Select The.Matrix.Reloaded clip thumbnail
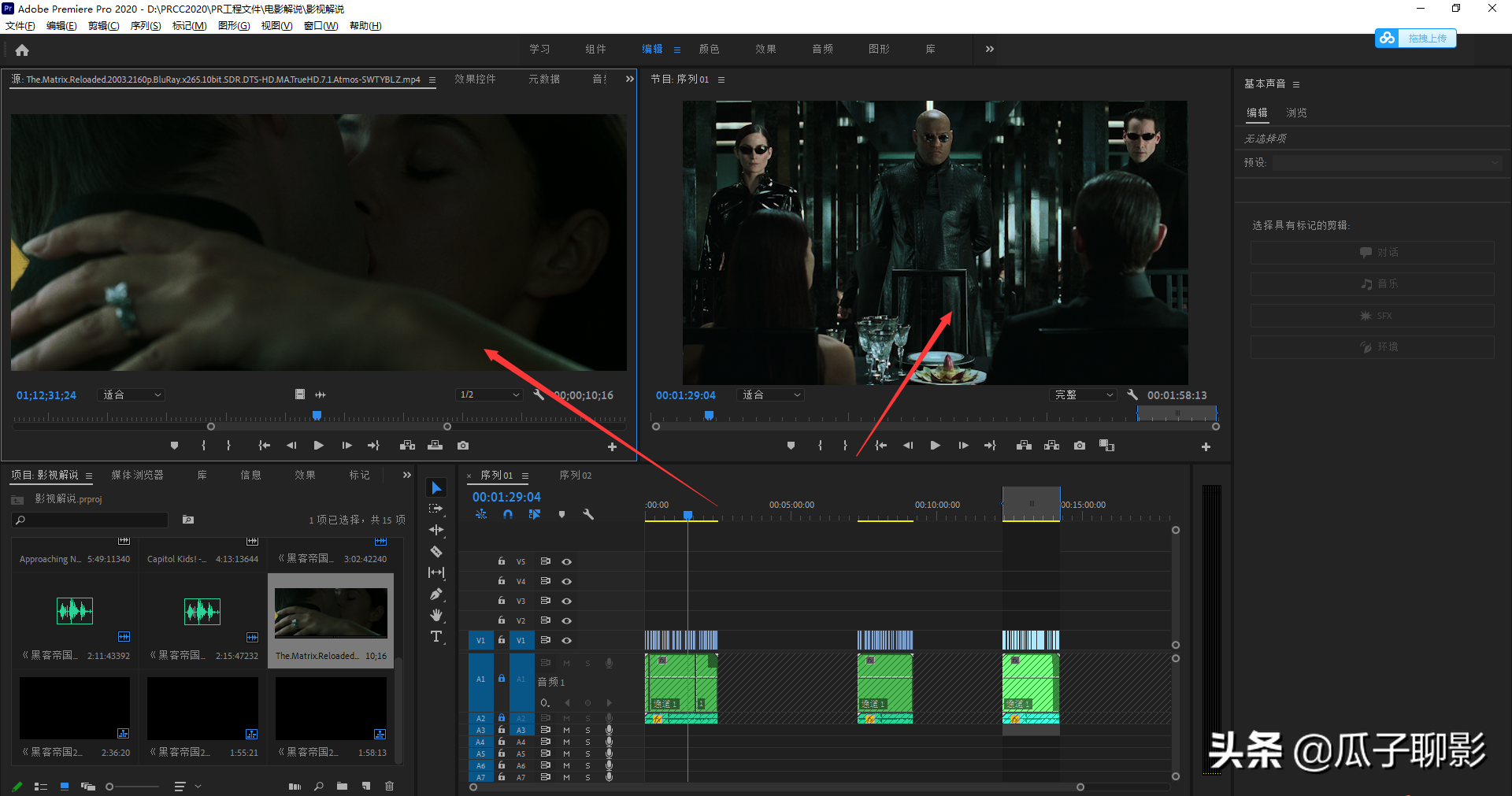The image size is (1512, 796). click(x=331, y=613)
